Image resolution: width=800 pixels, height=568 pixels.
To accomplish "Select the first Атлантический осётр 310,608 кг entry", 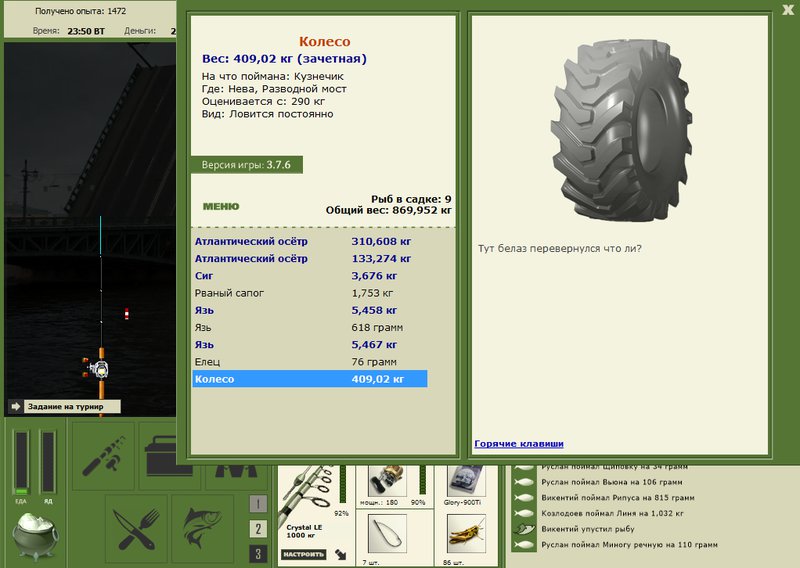I will [309, 241].
